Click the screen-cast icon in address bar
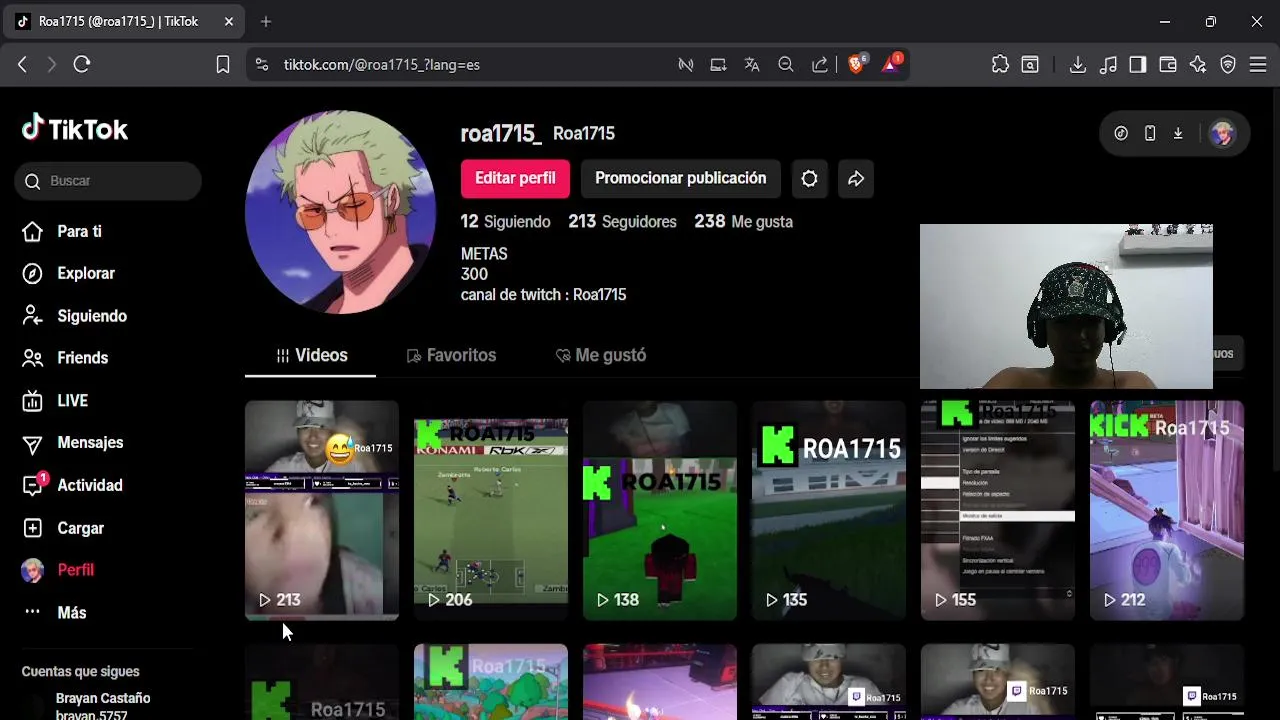 (718, 64)
